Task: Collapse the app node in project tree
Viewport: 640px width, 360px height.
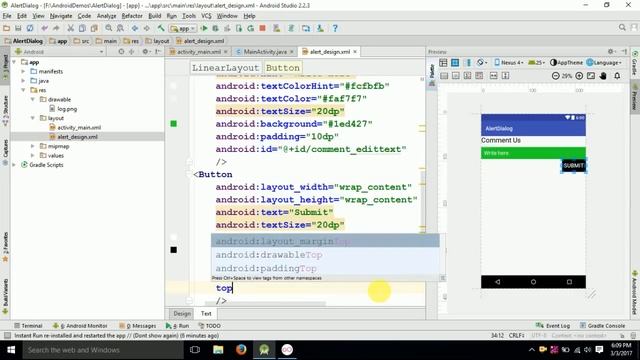Action: [x=15, y=62]
